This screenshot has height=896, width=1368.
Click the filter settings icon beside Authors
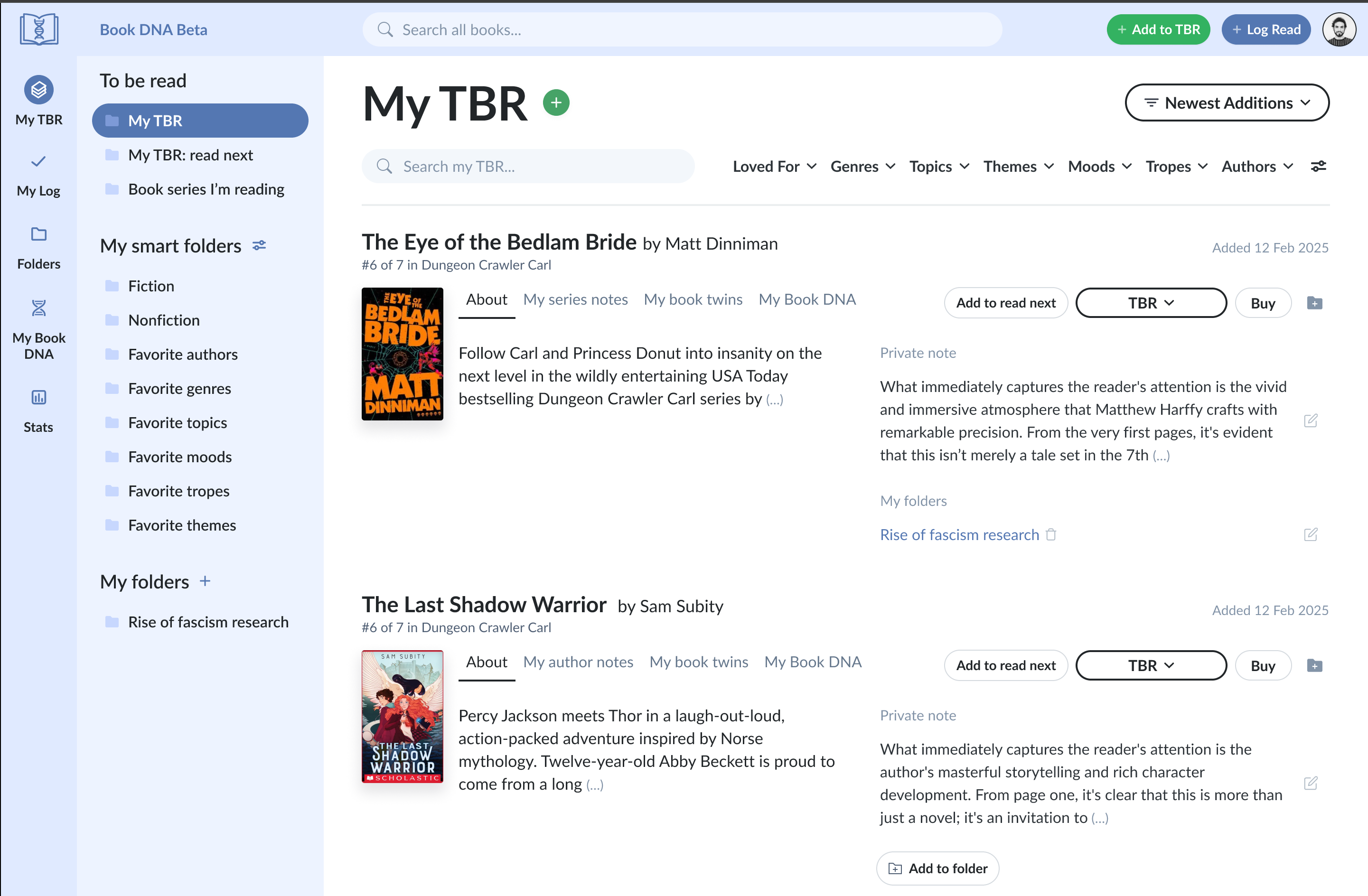tap(1318, 166)
